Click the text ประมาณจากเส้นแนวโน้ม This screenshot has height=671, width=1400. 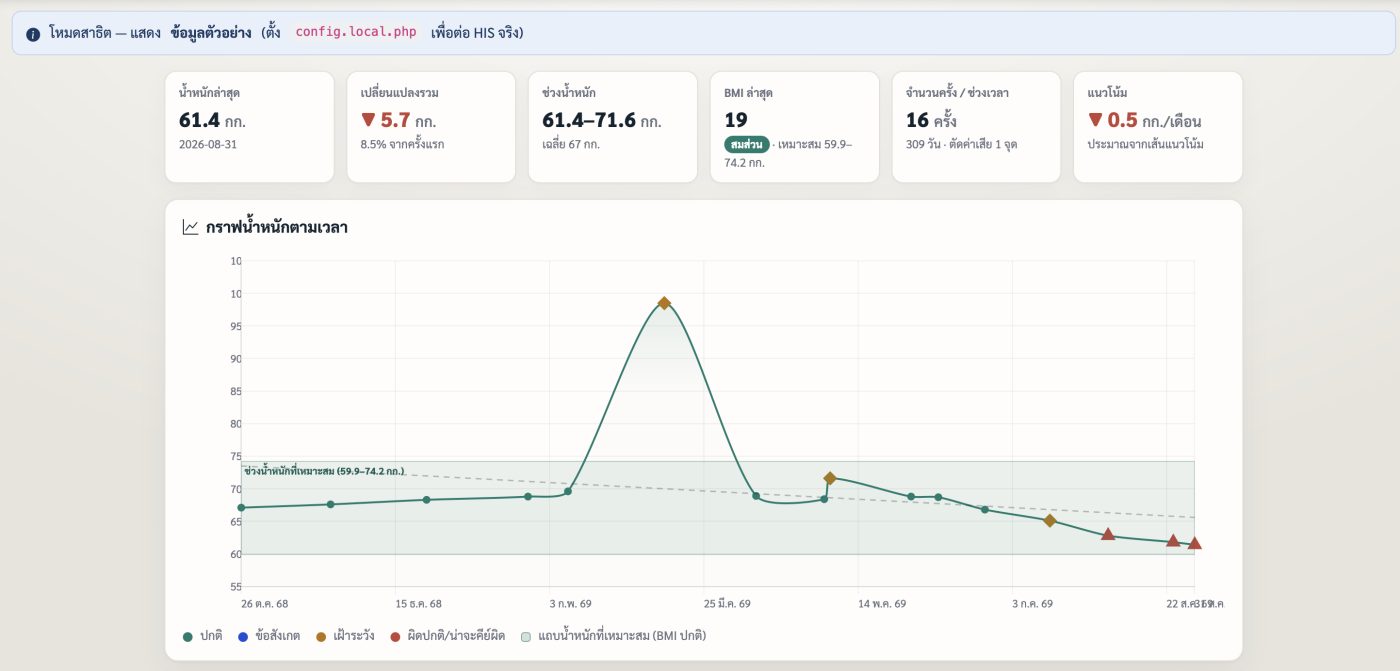click(x=1146, y=144)
